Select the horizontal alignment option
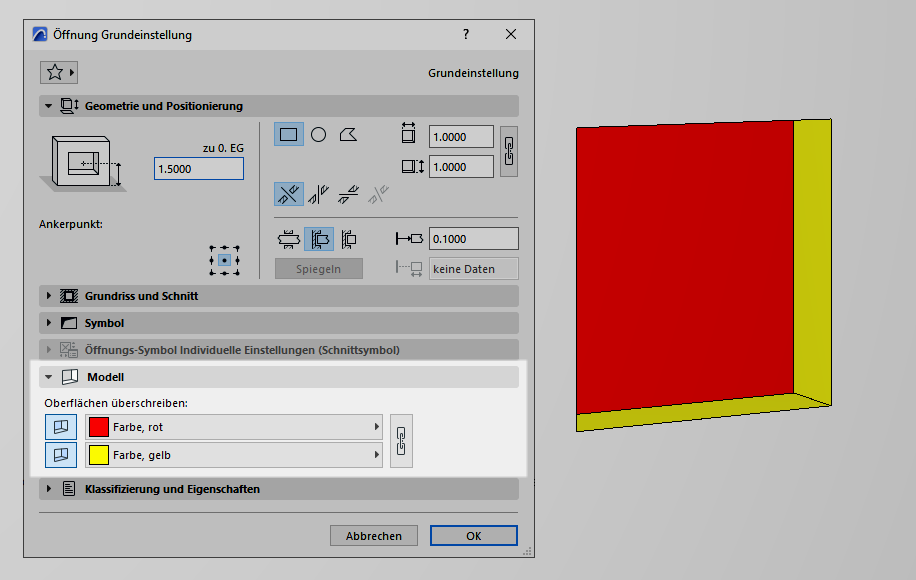The width and height of the screenshot is (916, 580). pos(348,194)
